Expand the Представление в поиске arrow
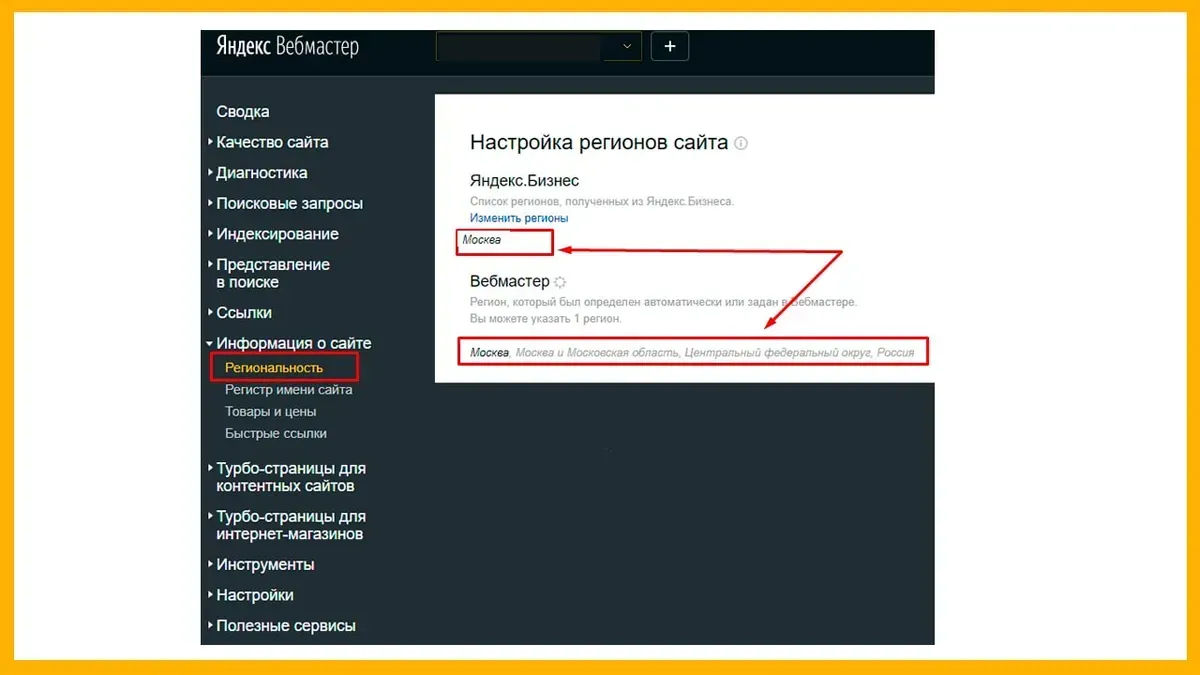The image size is (1200, 675). [x=210, y=265]
